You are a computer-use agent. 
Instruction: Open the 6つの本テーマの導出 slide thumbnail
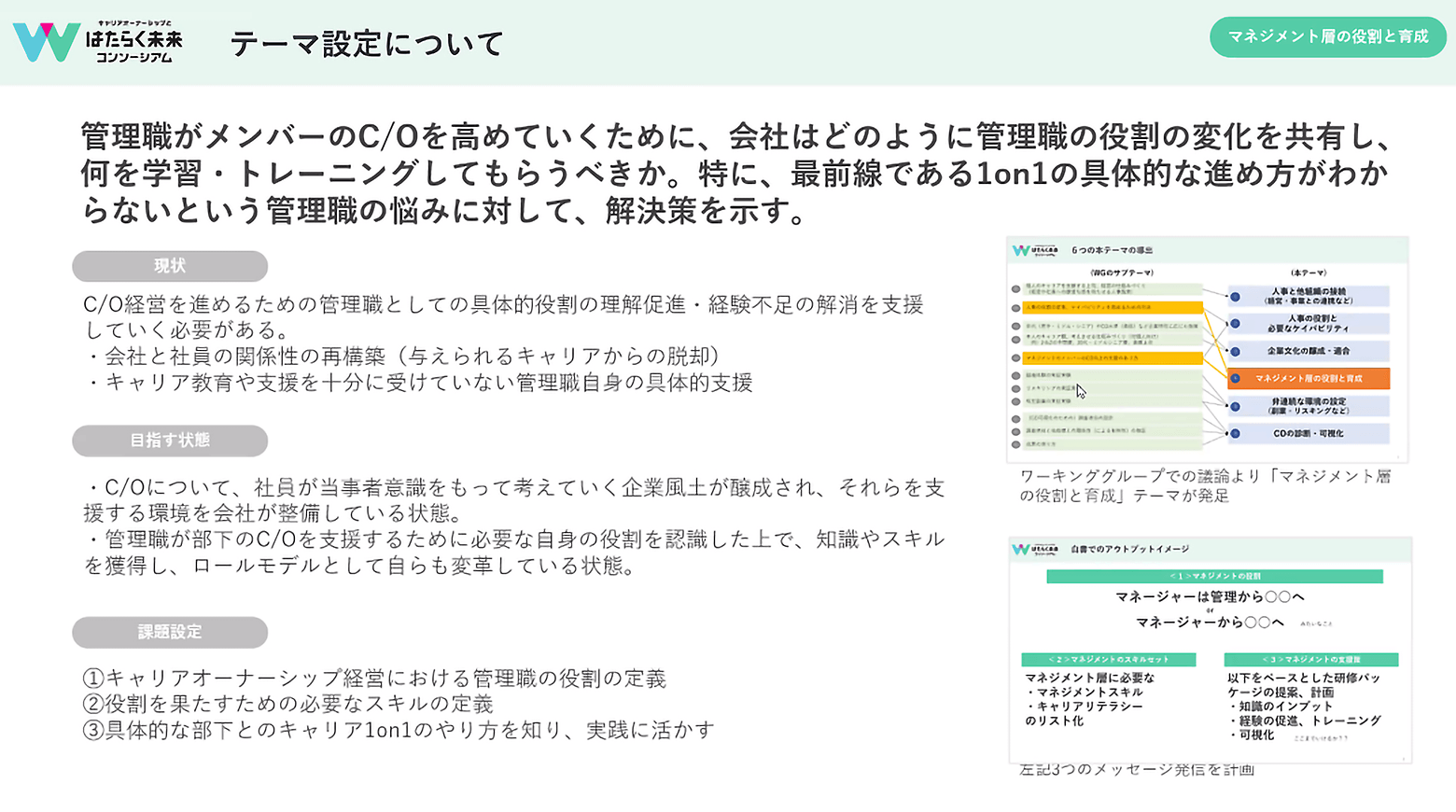pos(1207,350)
